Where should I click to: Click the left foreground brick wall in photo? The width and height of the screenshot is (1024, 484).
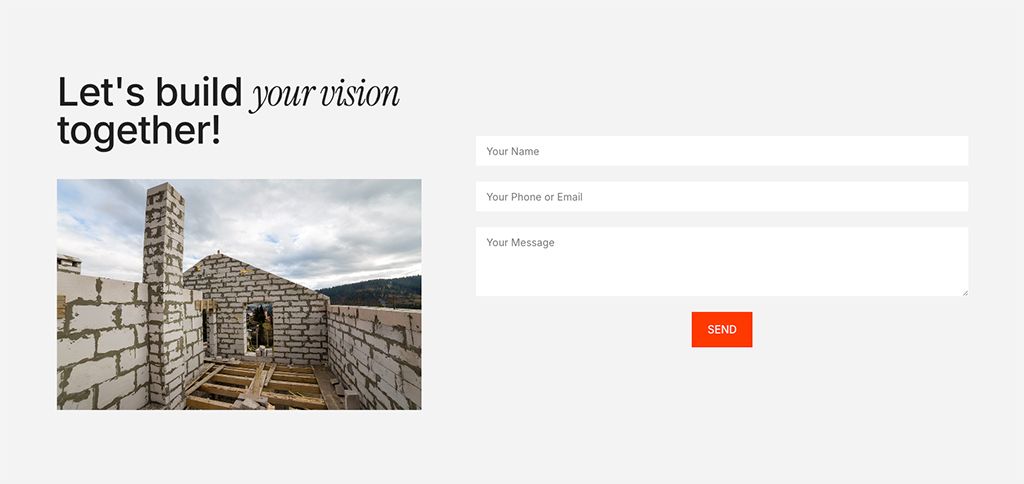(x=100, y=345)
